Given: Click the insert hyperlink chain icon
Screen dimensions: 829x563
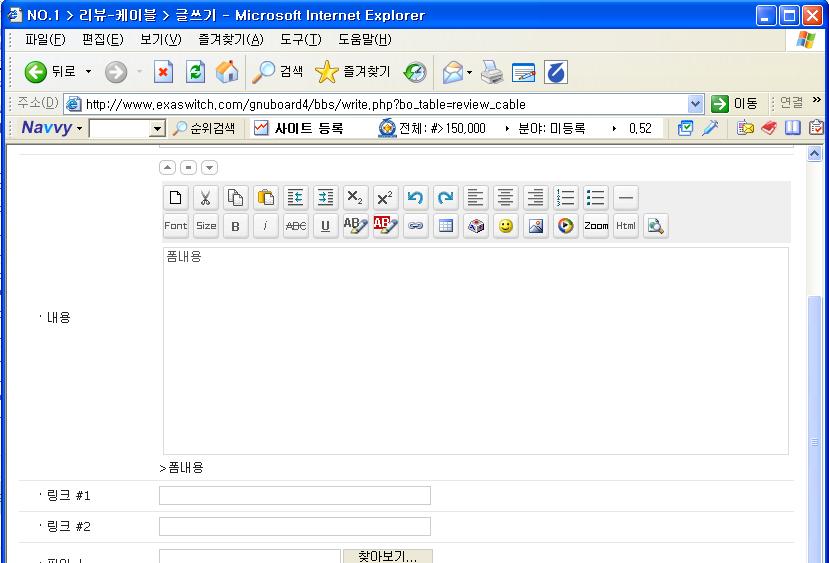Looking at the screenshot, I should click(x=415, y=226).
